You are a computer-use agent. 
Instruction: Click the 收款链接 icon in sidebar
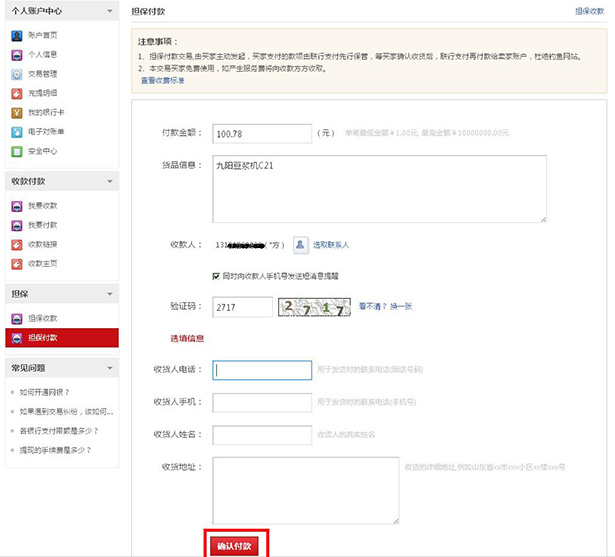point(17,244)
